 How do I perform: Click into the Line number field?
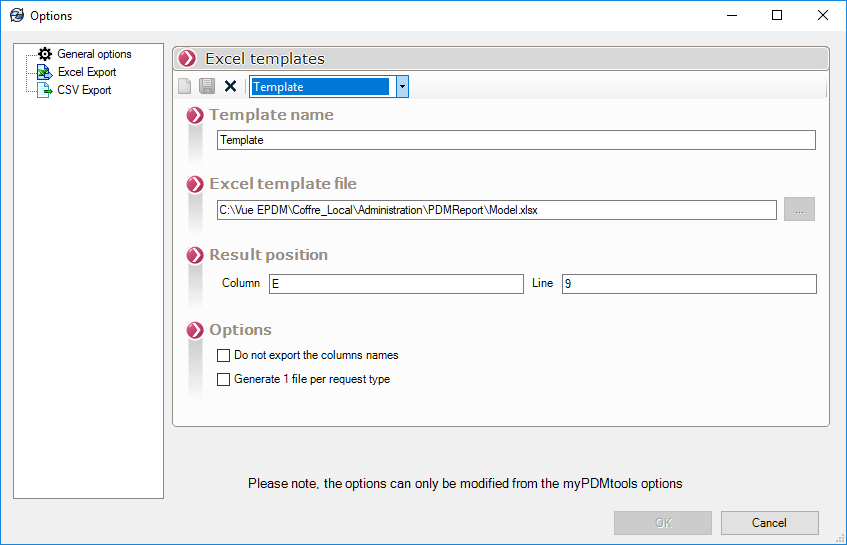[x=688, y=284]
